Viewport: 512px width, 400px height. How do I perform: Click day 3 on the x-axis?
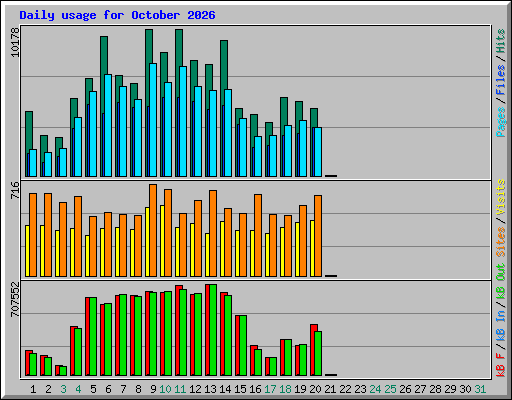[x=63, y=389]
